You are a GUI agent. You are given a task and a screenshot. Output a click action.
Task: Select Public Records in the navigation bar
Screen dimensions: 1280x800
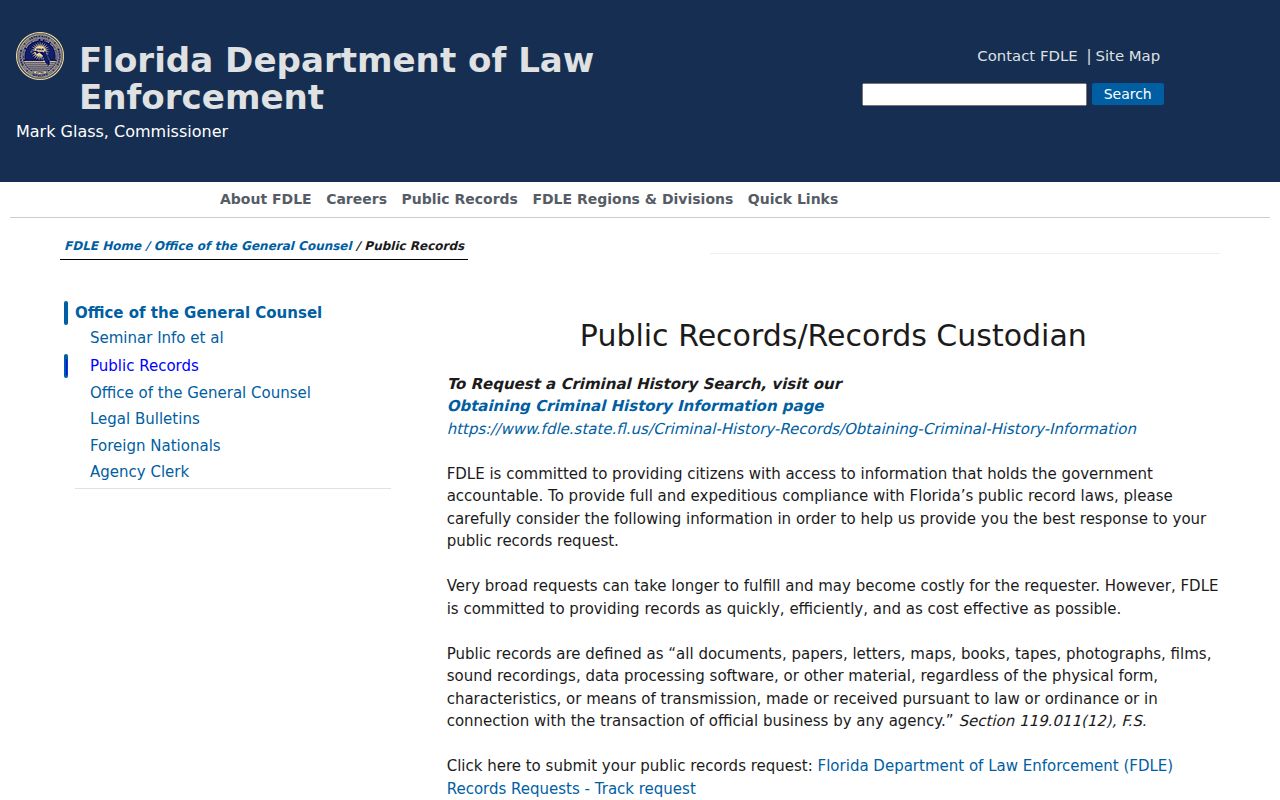(460, 199)
